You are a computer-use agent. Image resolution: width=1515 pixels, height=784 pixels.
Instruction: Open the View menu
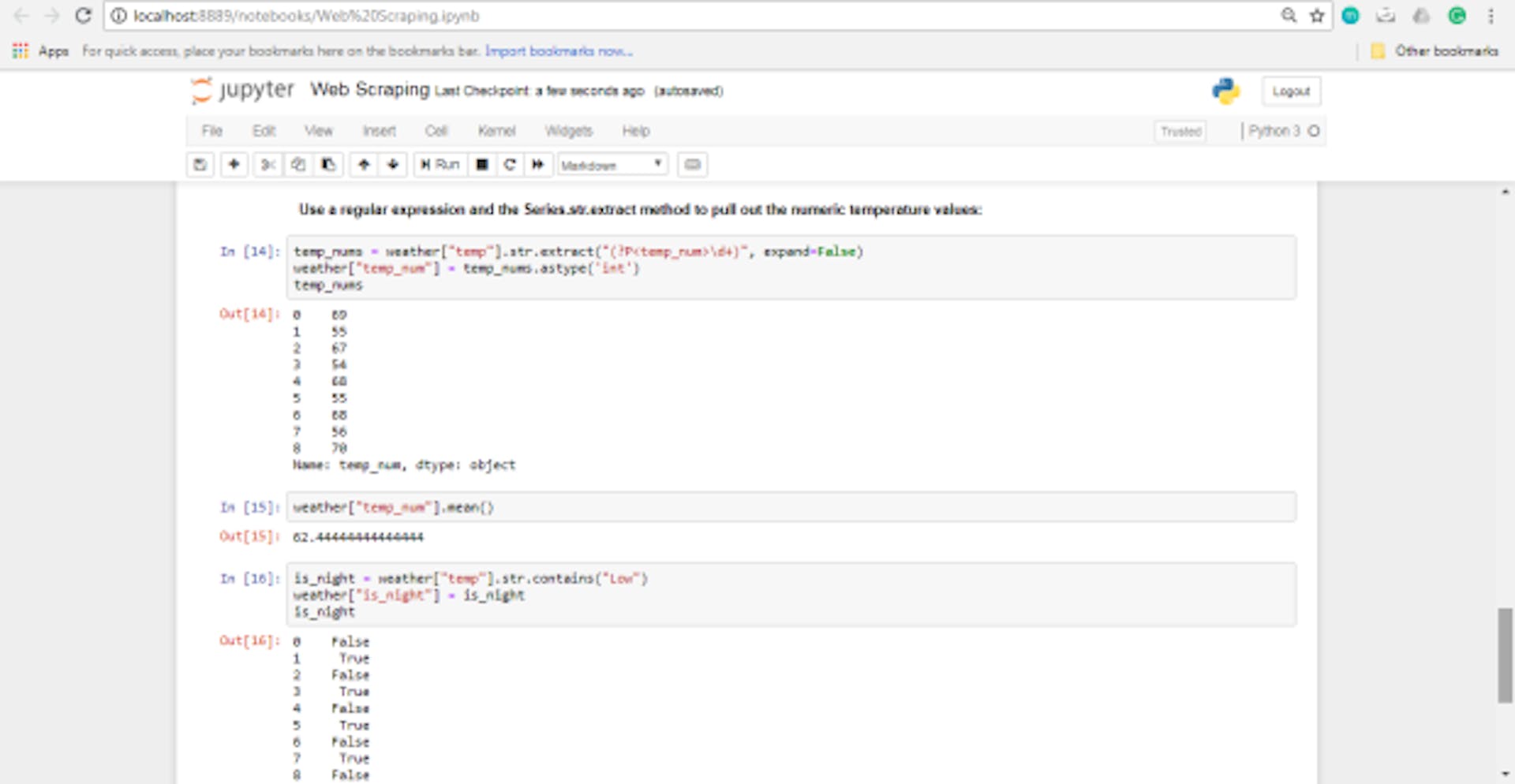[x=319, y=131]
